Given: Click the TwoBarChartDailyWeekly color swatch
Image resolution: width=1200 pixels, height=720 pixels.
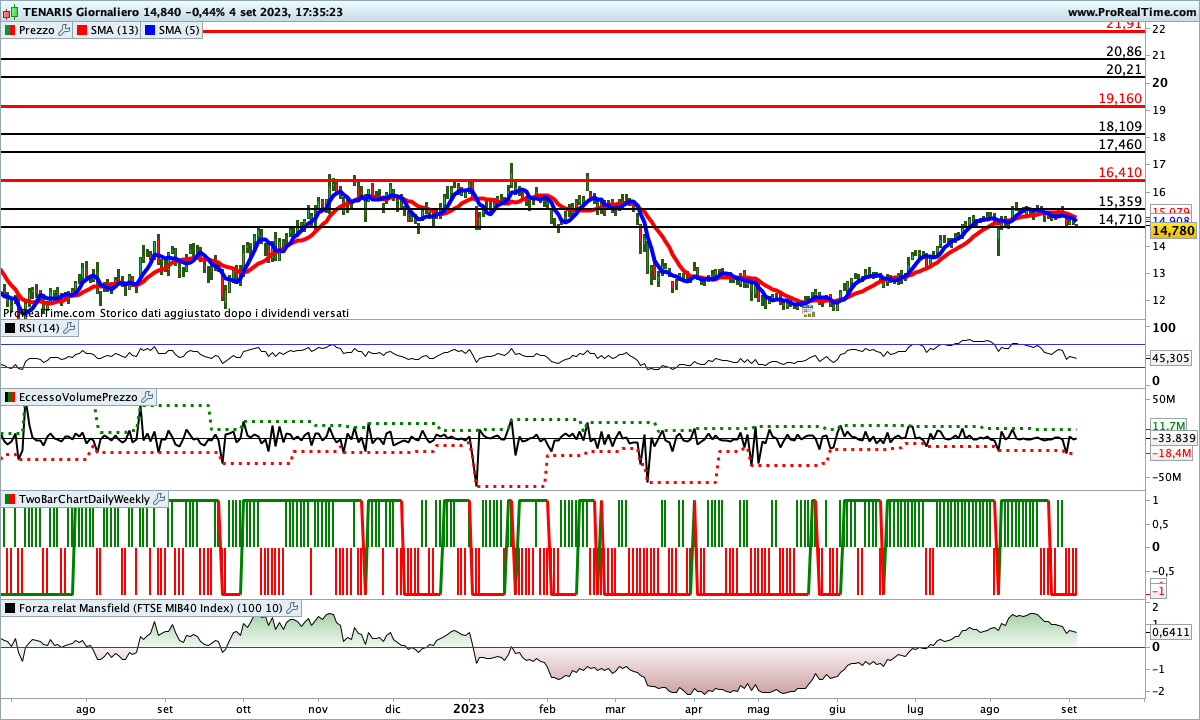Looking at the screenshot, I should tap(9, 498).
